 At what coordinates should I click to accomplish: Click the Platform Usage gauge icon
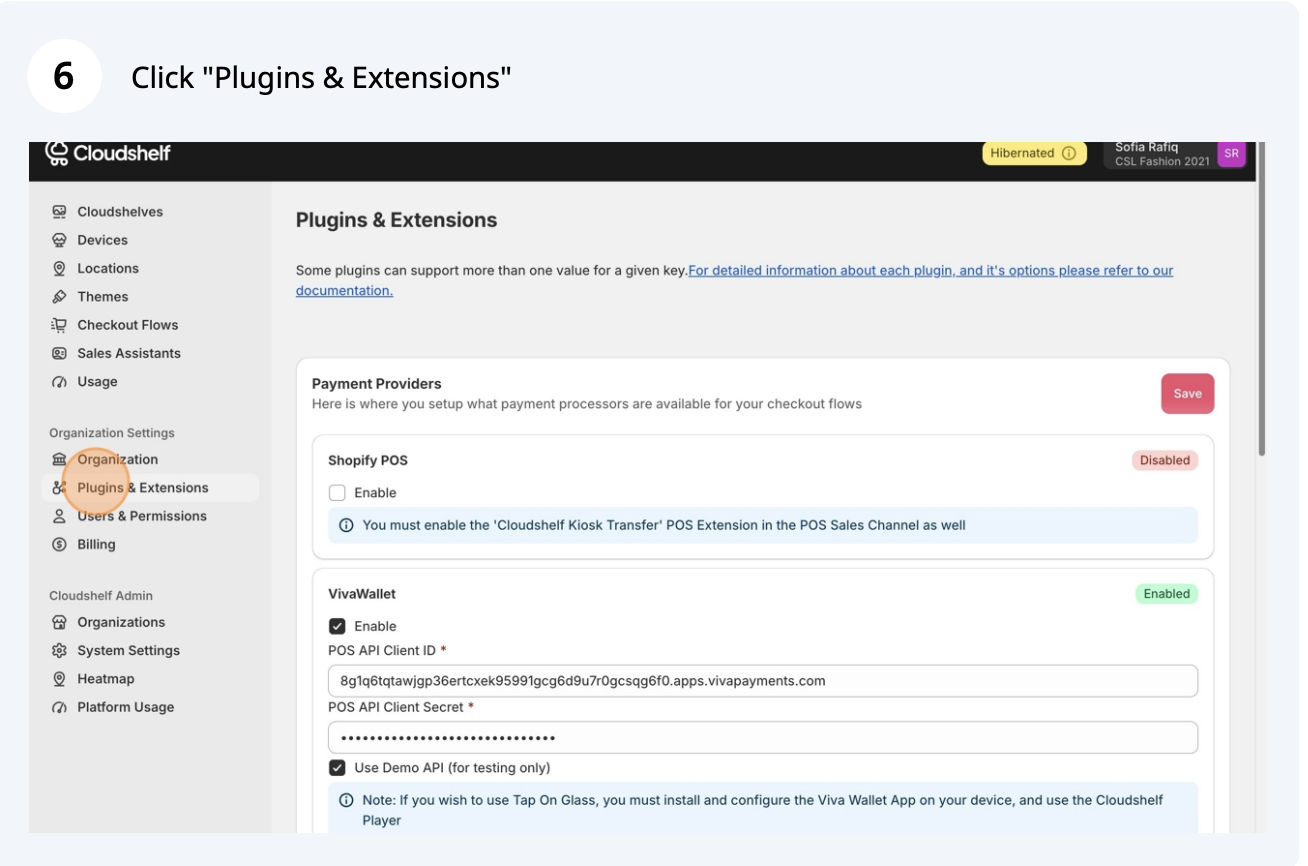coord(59,707)
